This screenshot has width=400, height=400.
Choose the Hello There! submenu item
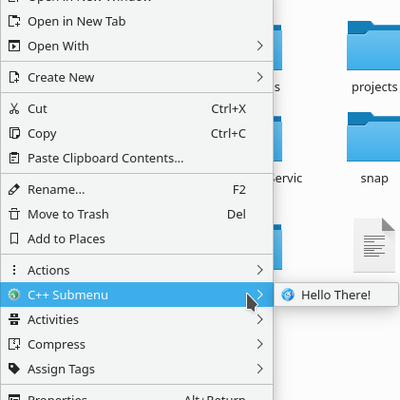336,295
